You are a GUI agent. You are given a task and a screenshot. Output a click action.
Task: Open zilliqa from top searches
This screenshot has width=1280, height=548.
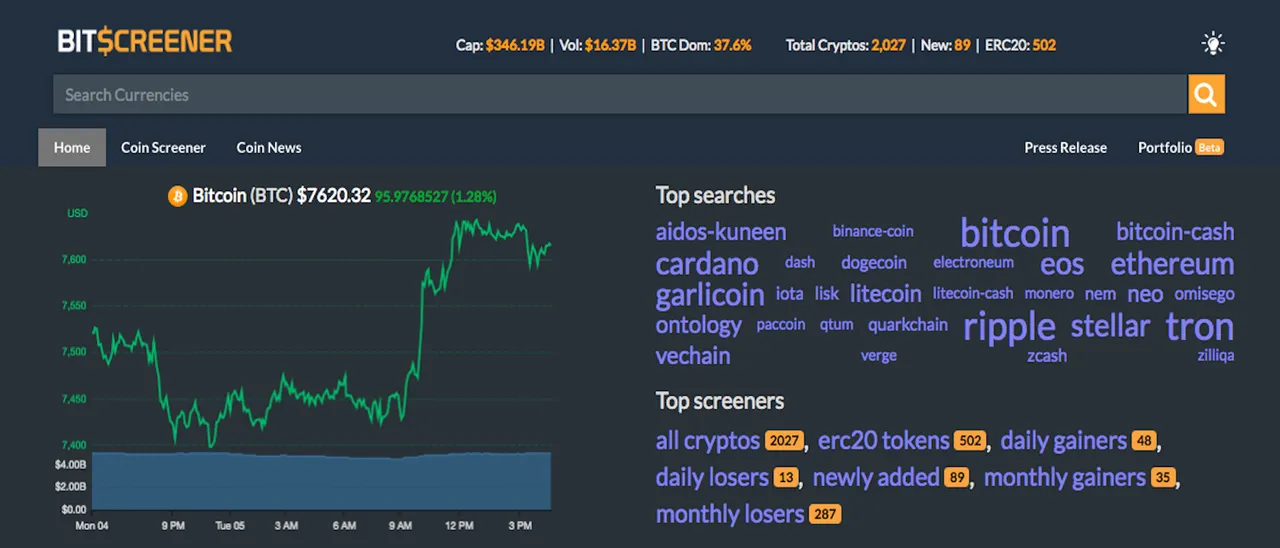[x=1216, y=356]
